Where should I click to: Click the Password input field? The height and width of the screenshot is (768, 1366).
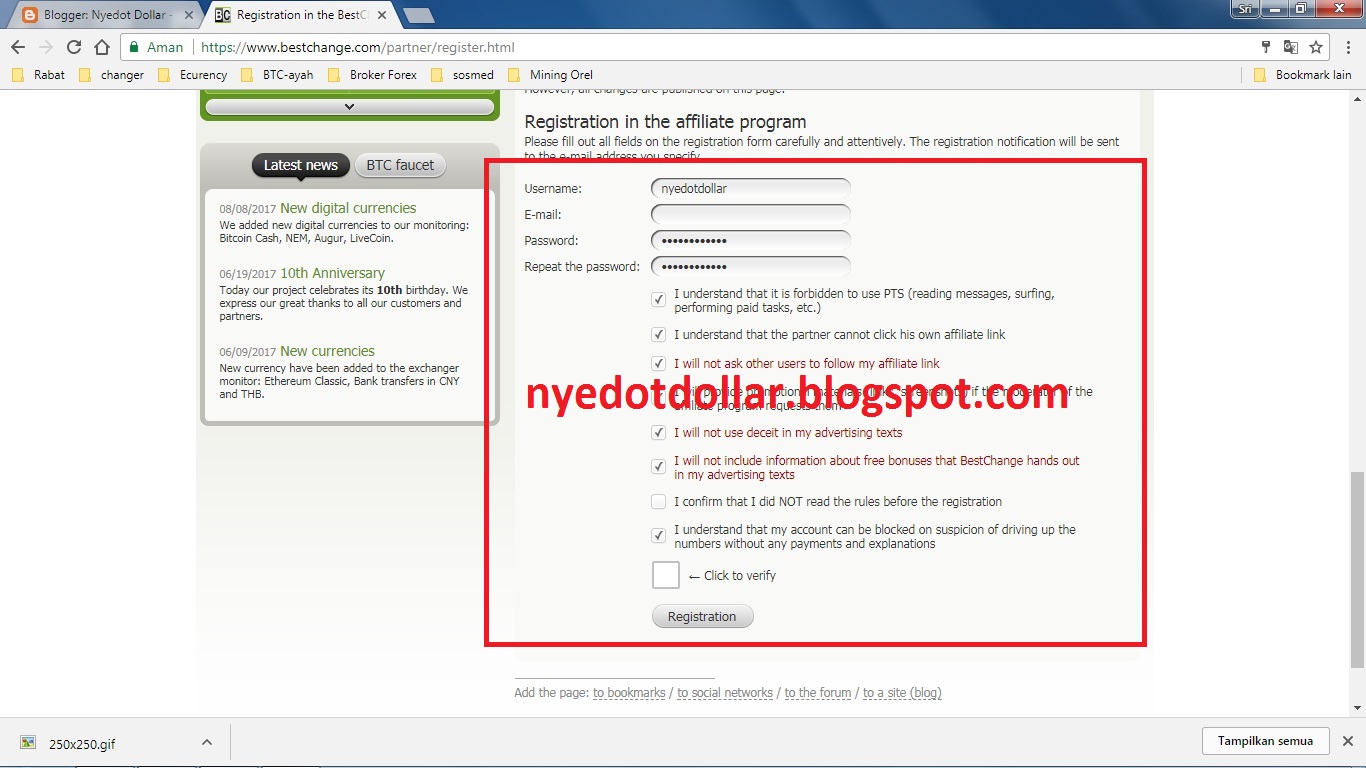[751, 240]
